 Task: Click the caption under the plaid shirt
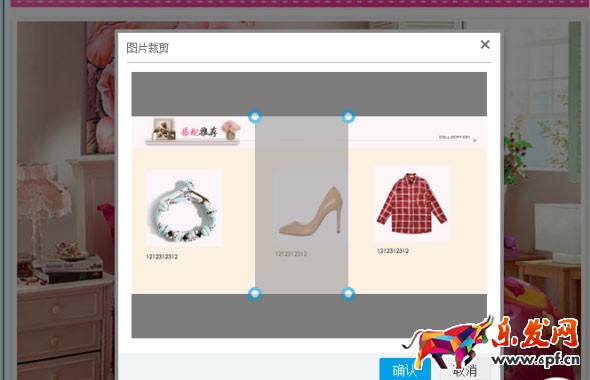pyautogui.click(x=393, y=251)
